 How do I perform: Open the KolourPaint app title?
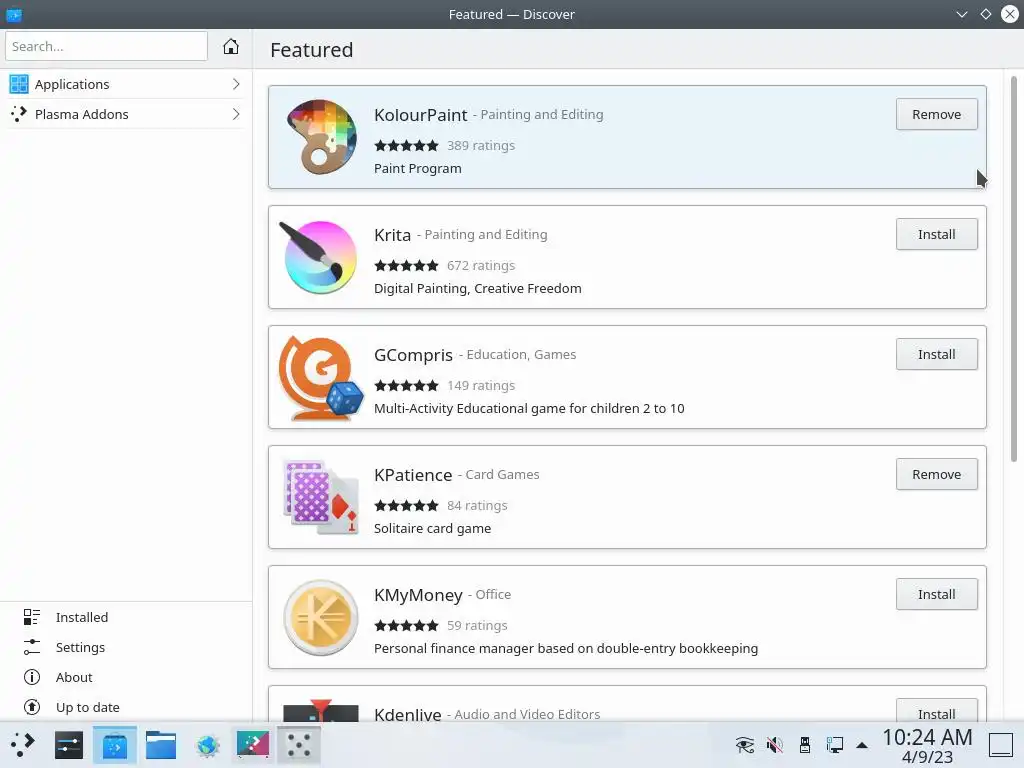pos(421,115)
